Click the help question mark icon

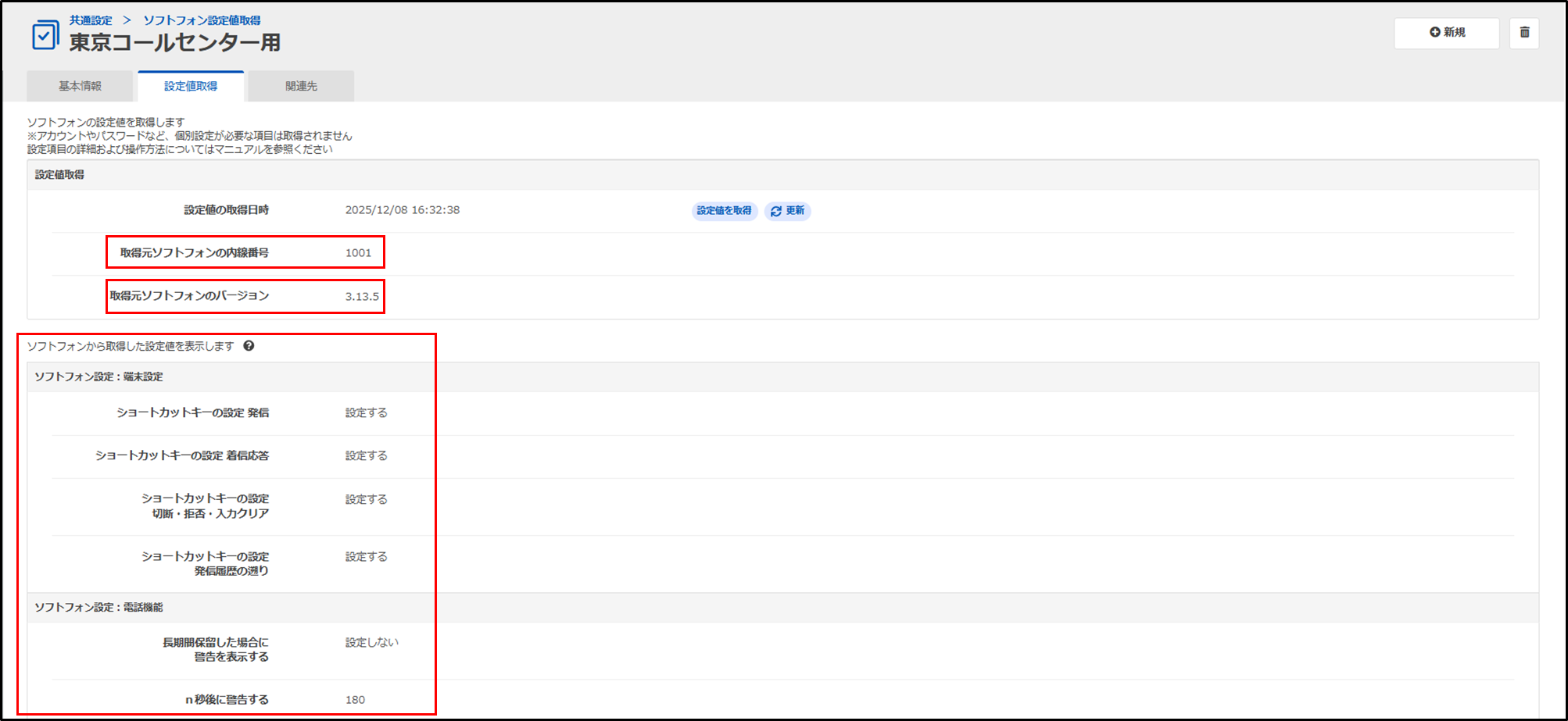(249, 346)
